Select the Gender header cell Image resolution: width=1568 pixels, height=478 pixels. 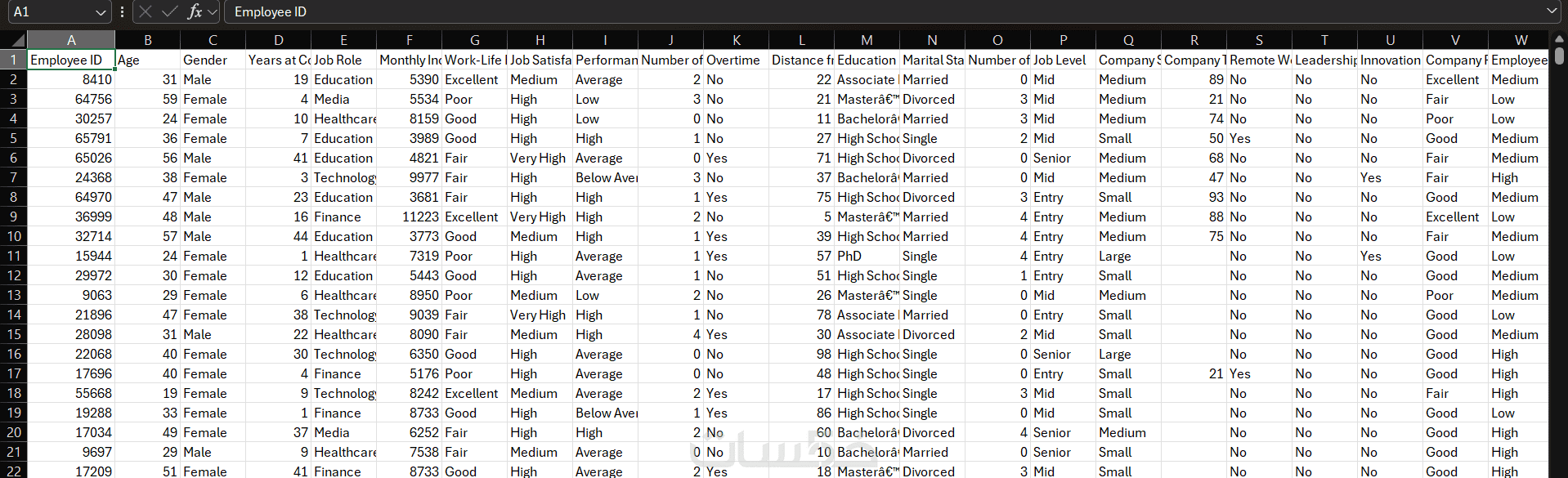213,60
